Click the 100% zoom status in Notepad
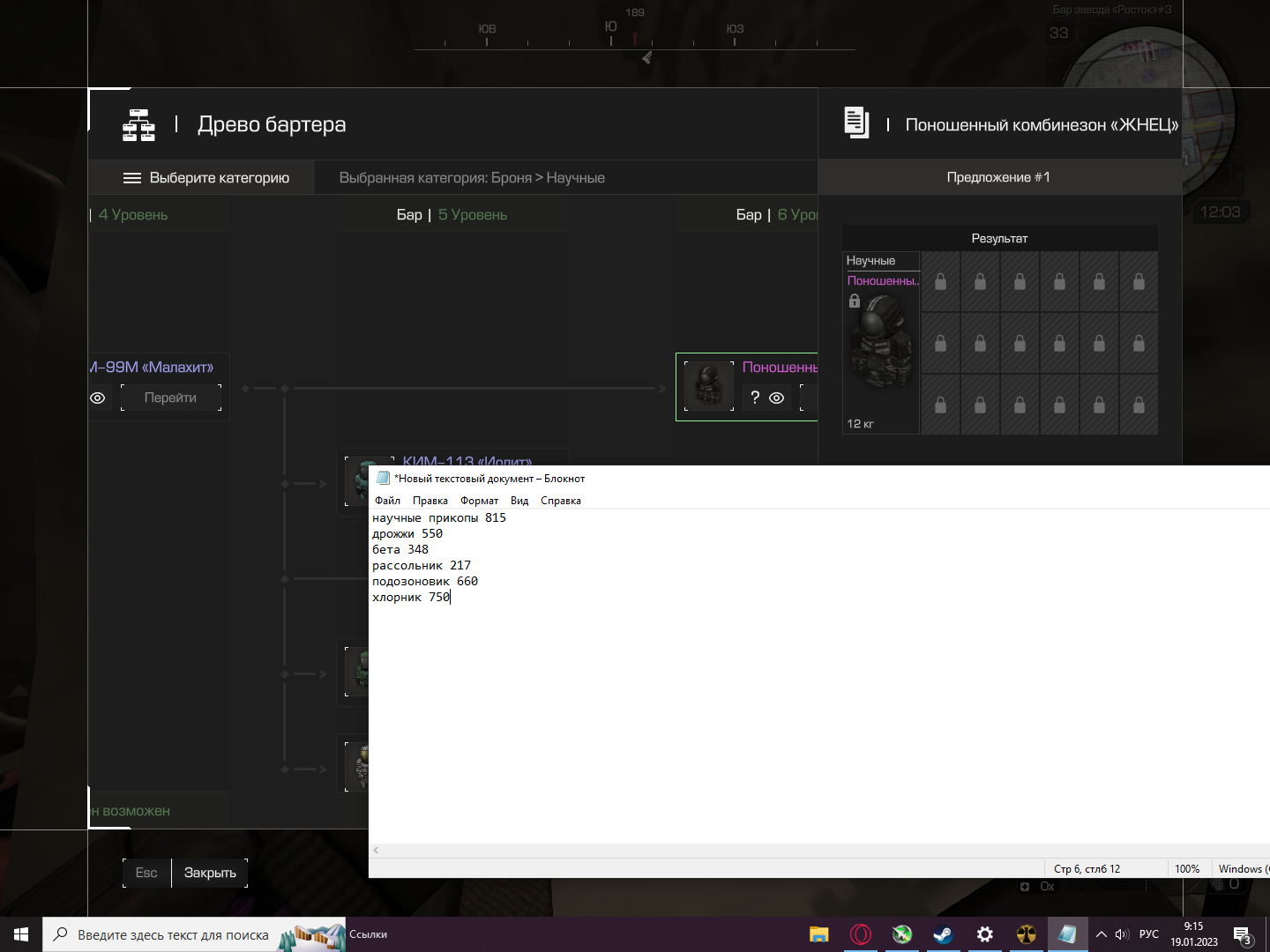The width and height of the screenshot is (1270, 952). point(1187,869)
